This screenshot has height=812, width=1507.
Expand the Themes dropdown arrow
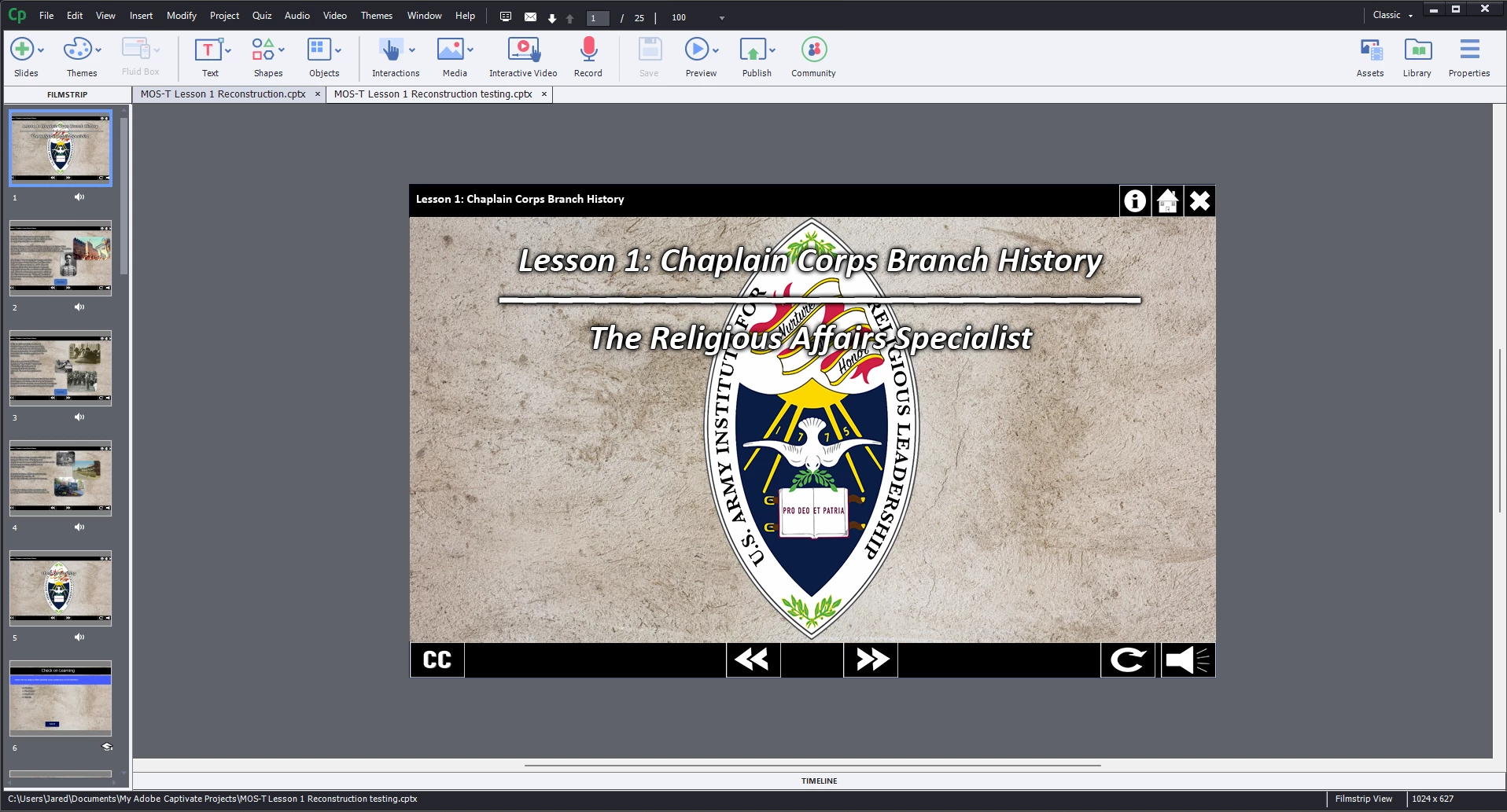(x=98, y=50)
